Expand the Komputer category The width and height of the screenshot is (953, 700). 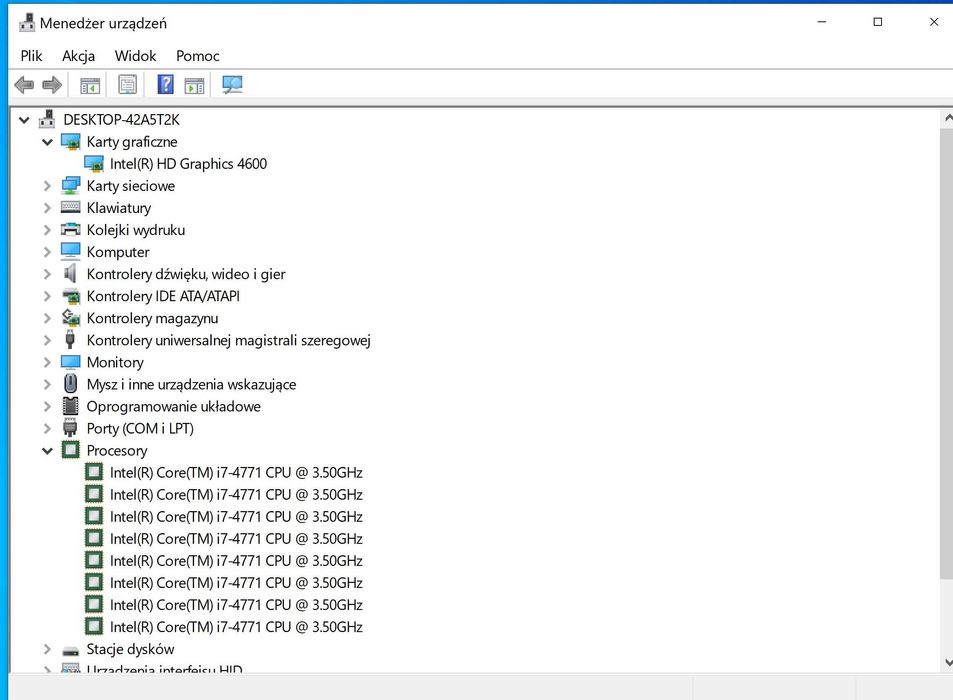click(47, 252)
